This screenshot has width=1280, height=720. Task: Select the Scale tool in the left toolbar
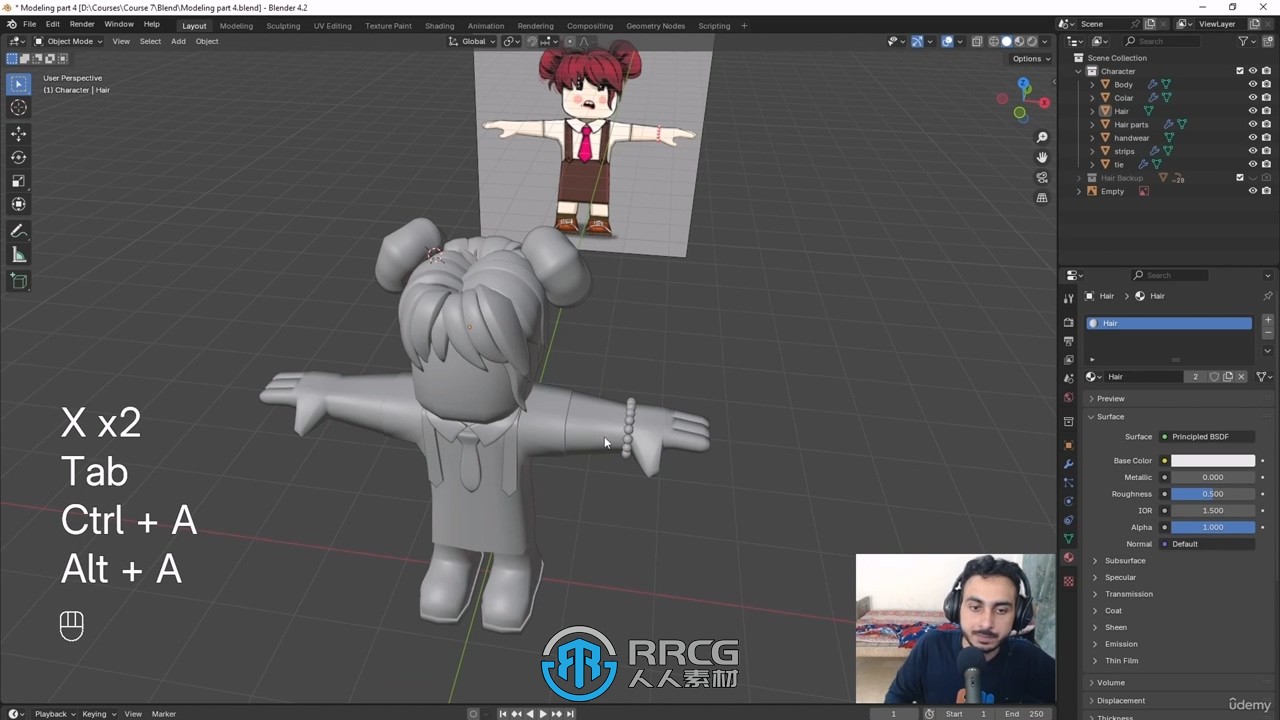(x=18, y=181)
